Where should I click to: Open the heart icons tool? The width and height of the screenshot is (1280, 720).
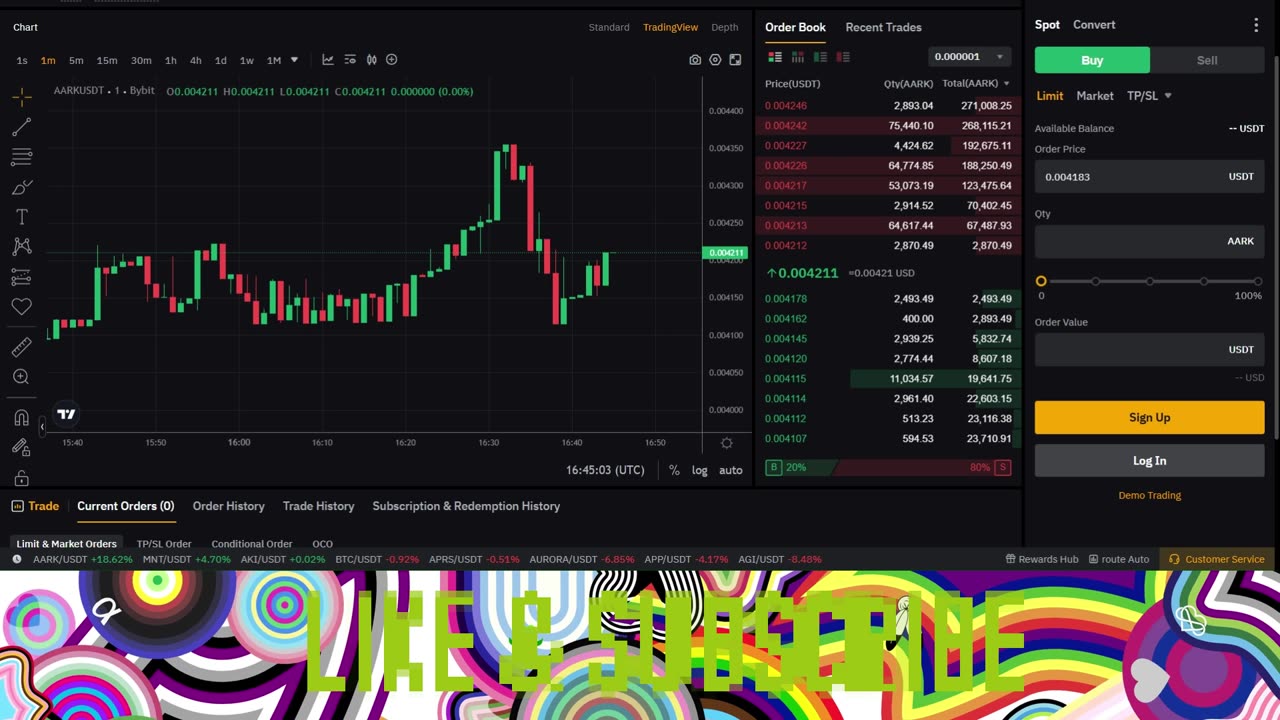pyautogui.click(x=21, y=307)
